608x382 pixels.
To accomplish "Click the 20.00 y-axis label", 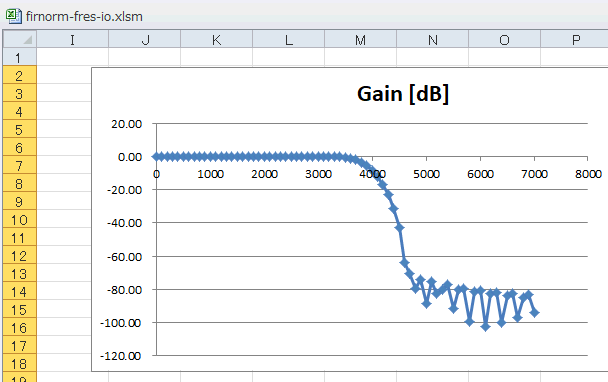I will pos(126,124).
